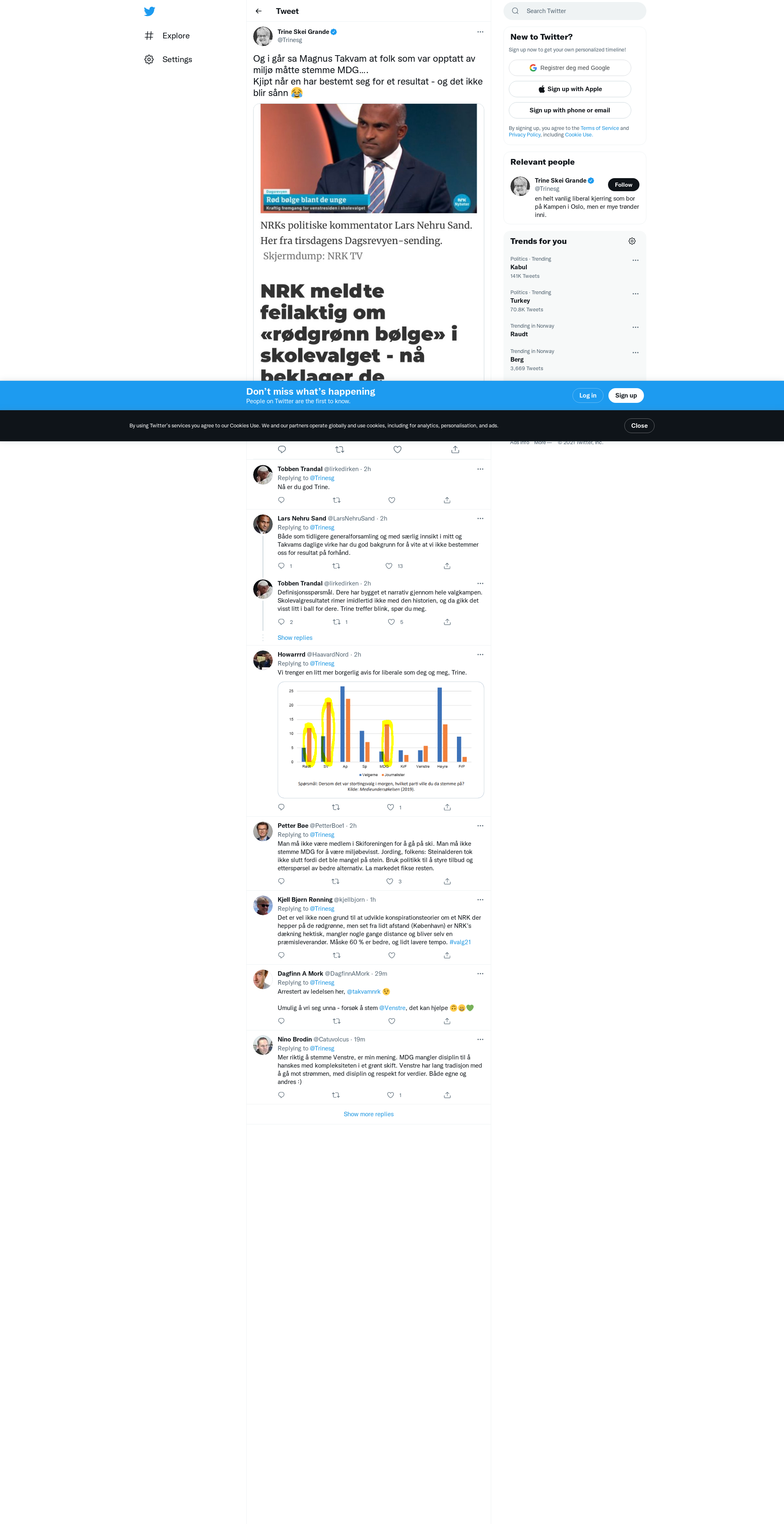The height and width of the screenshot is (1524, 784).
Task: Click Sign up with Apple
Action: coord(570,89)
